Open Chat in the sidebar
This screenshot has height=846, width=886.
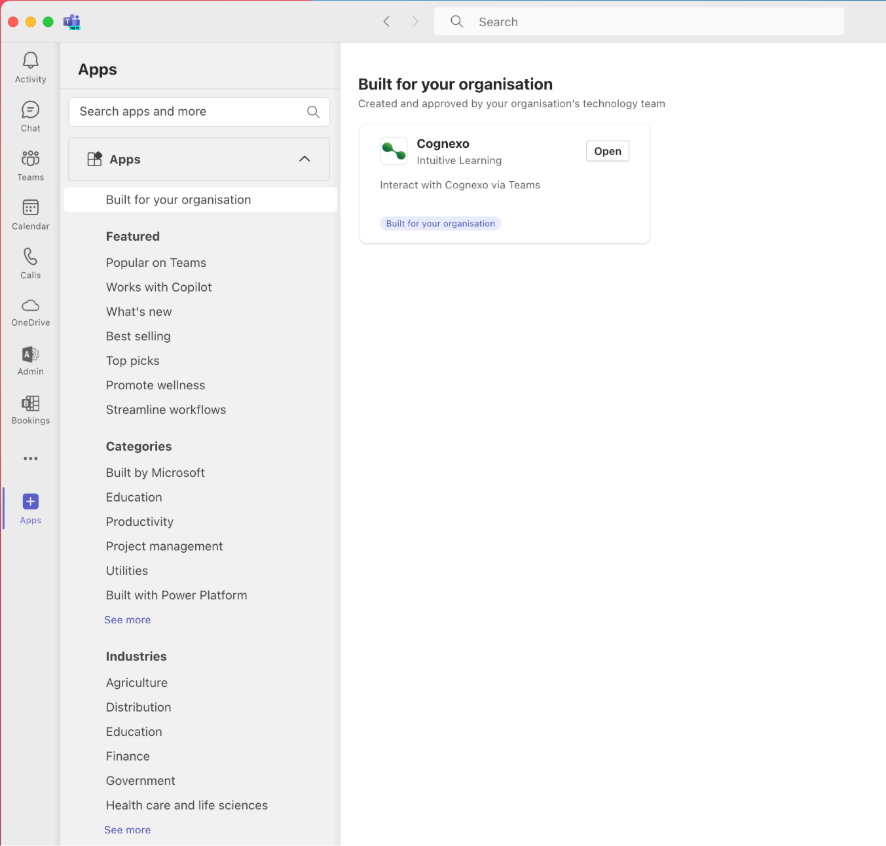point(30,110)
